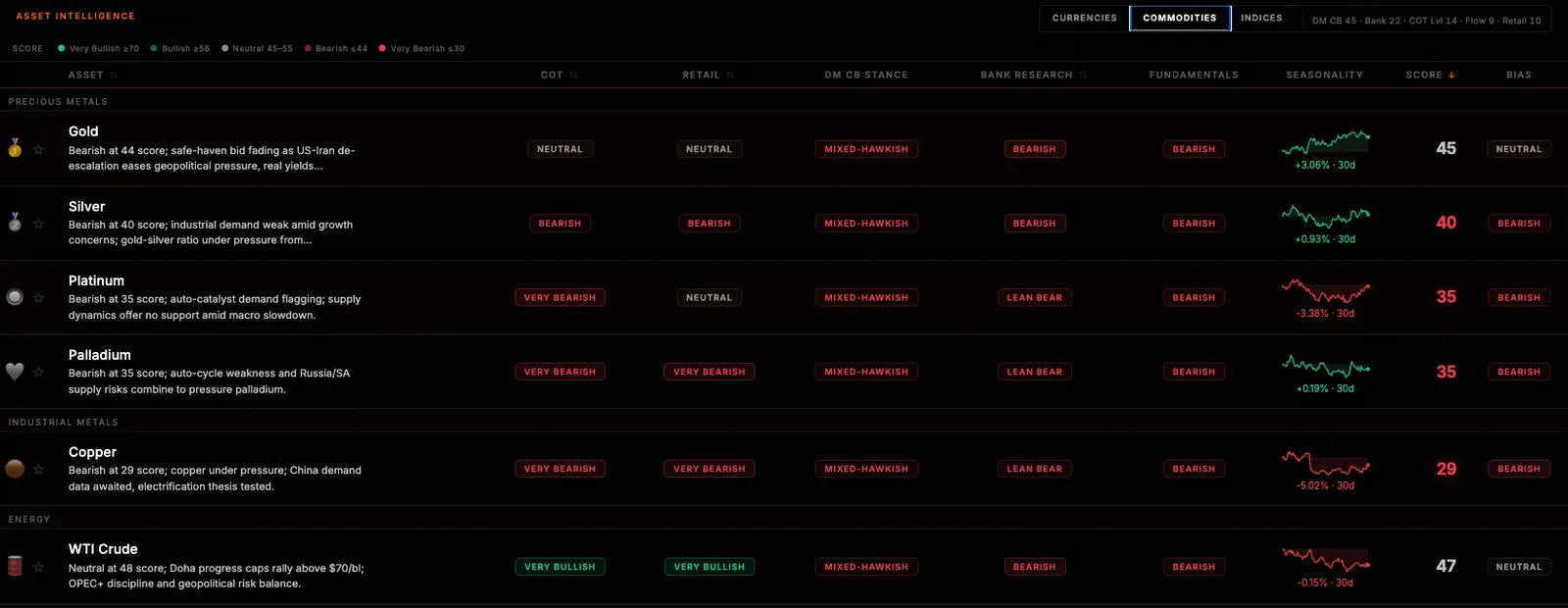Image resolution: width=1568 pixels, height=608 pixels.
Task: Toggle the favorite star for WTI Crude
Action: tap(38, 567)
